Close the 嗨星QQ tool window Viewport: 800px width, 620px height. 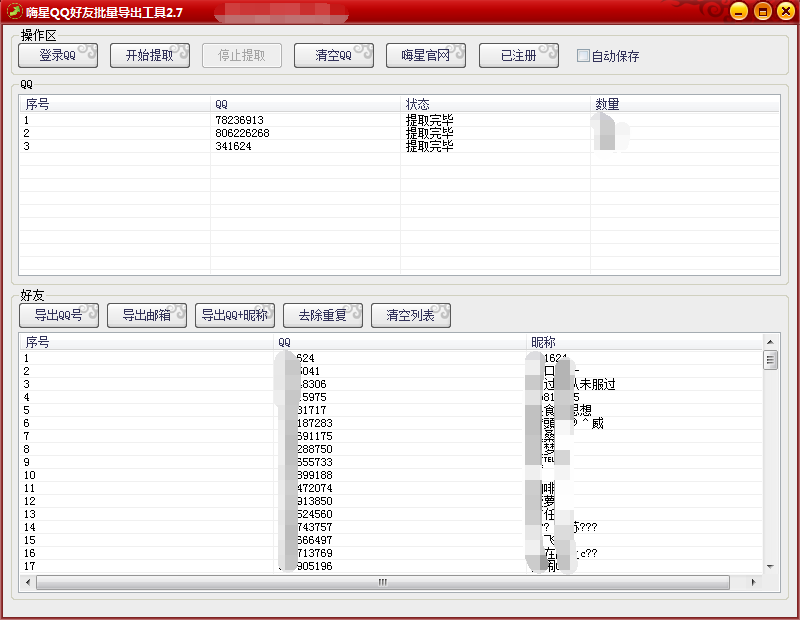pos(786,11)
